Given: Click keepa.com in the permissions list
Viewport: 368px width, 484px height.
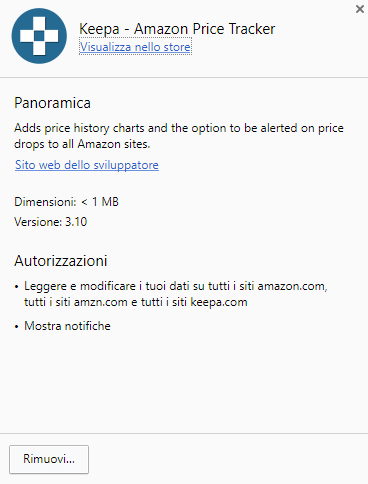Looking at the screenshot, I should point(219,302).
